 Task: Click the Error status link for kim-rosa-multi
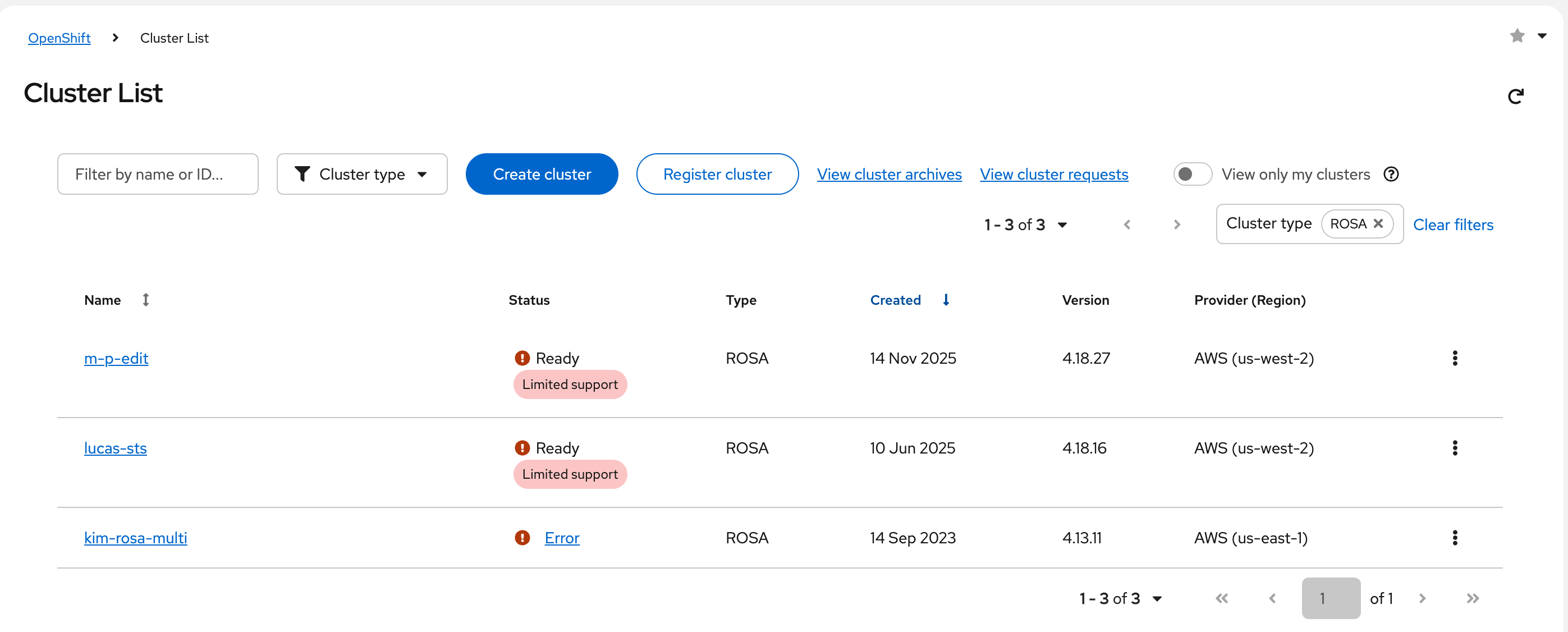tap(561, 538)
